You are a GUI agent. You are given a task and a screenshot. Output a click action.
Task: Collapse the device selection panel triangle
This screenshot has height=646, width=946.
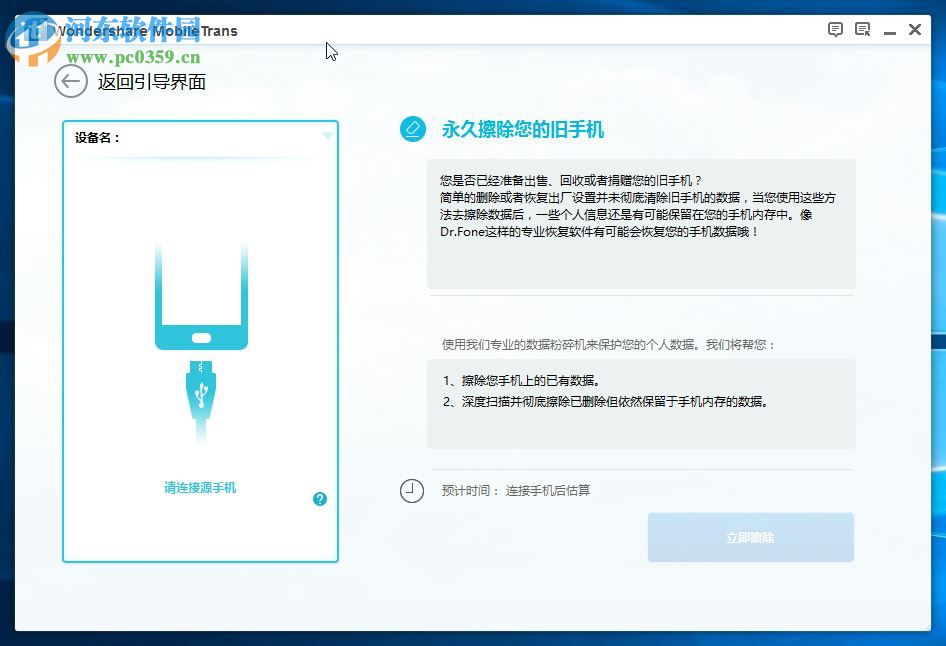(x=327, y=136)
